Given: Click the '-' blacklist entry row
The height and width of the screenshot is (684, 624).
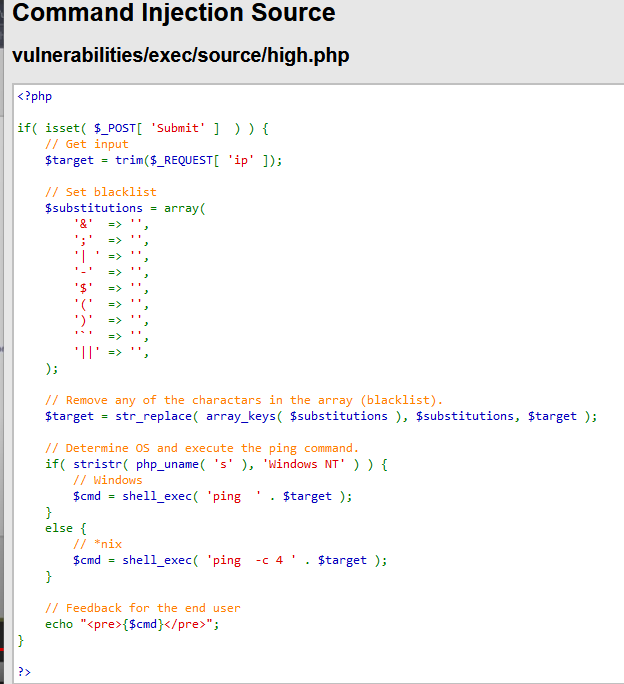Looking at the screenshot, I should coord(111,273).
